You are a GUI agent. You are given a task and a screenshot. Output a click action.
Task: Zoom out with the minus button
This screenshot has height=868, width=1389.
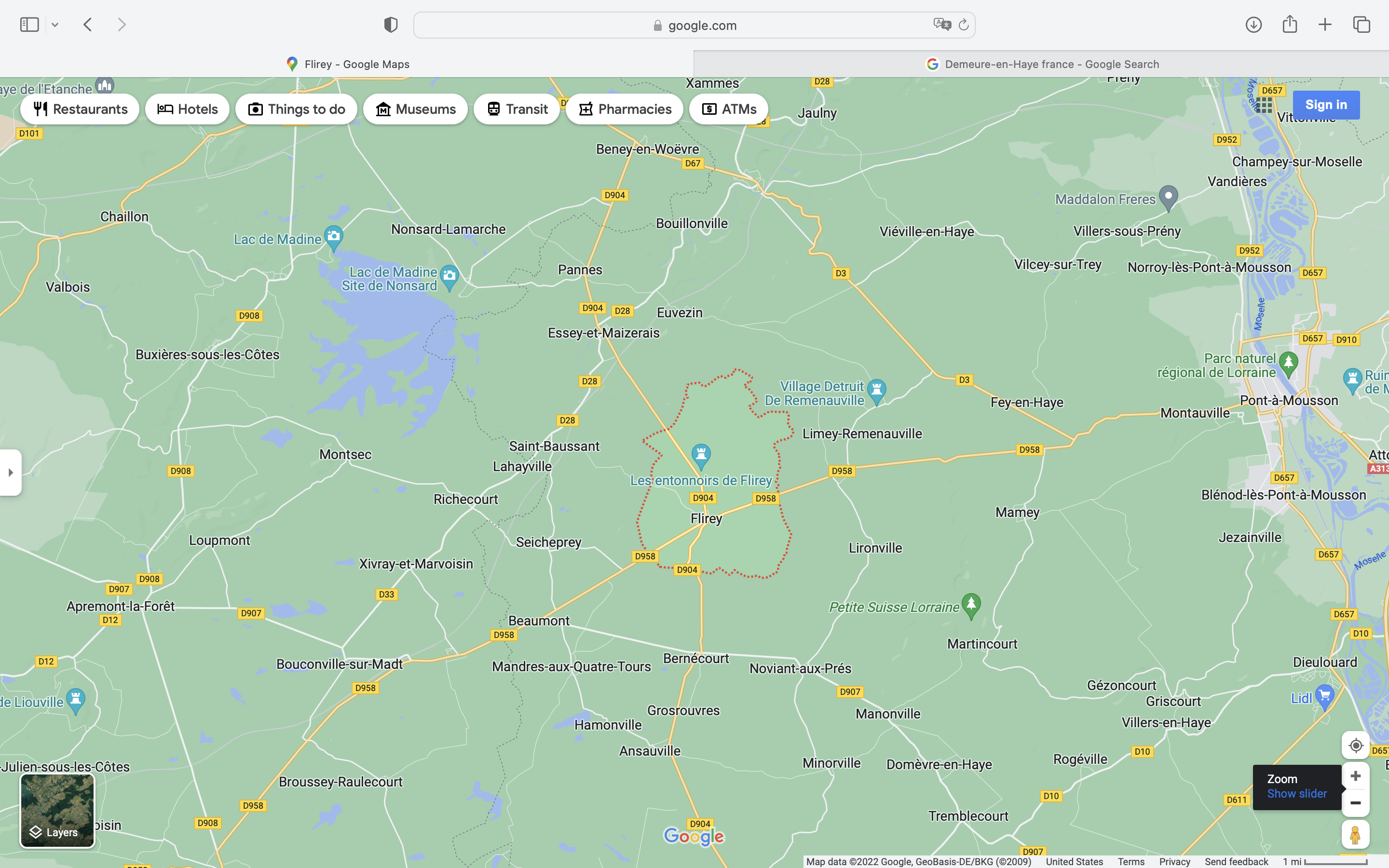tap(1355, 802)
